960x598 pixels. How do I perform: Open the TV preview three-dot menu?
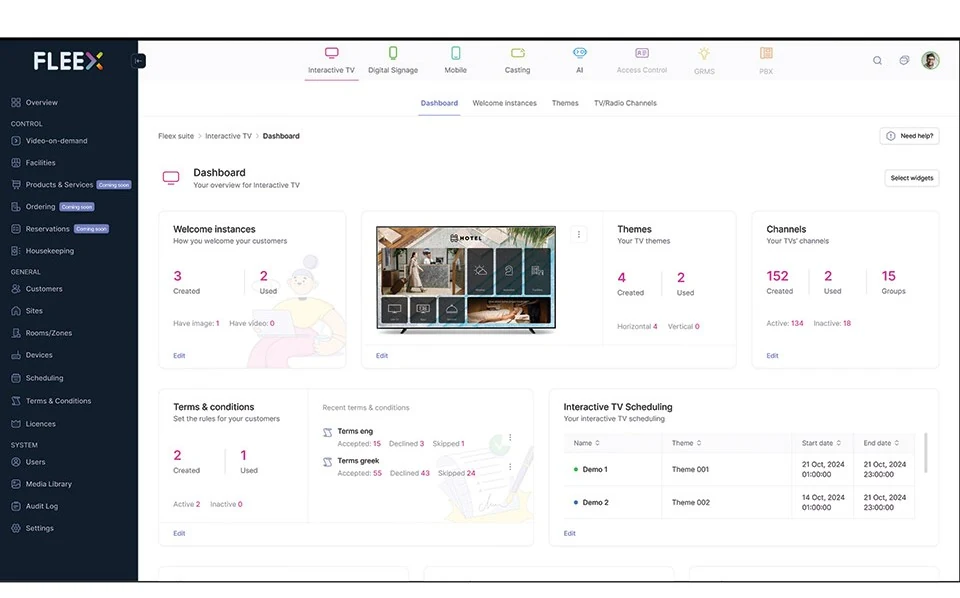click(579, 234)
